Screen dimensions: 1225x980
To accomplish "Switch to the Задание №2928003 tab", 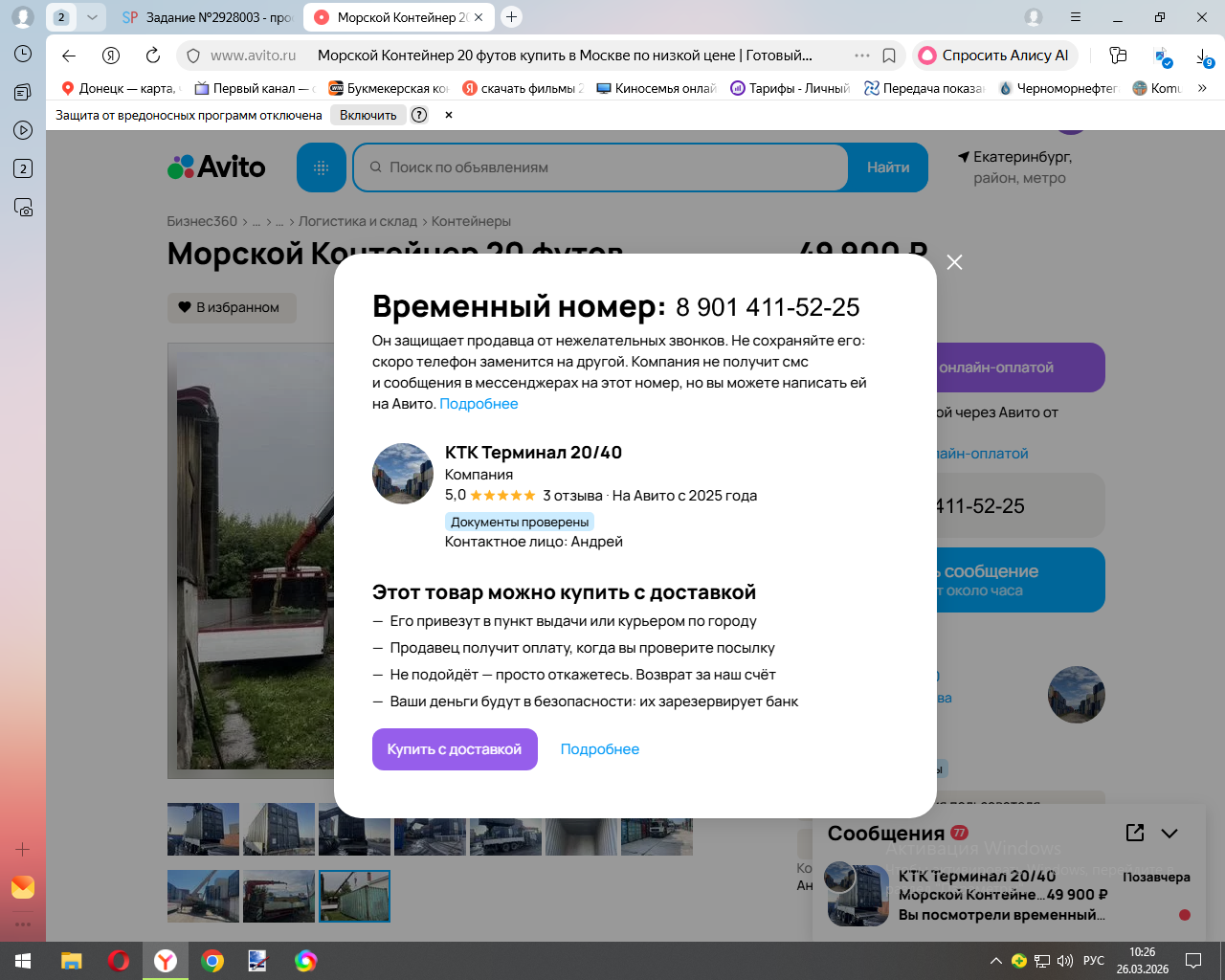I will [208, 17].
